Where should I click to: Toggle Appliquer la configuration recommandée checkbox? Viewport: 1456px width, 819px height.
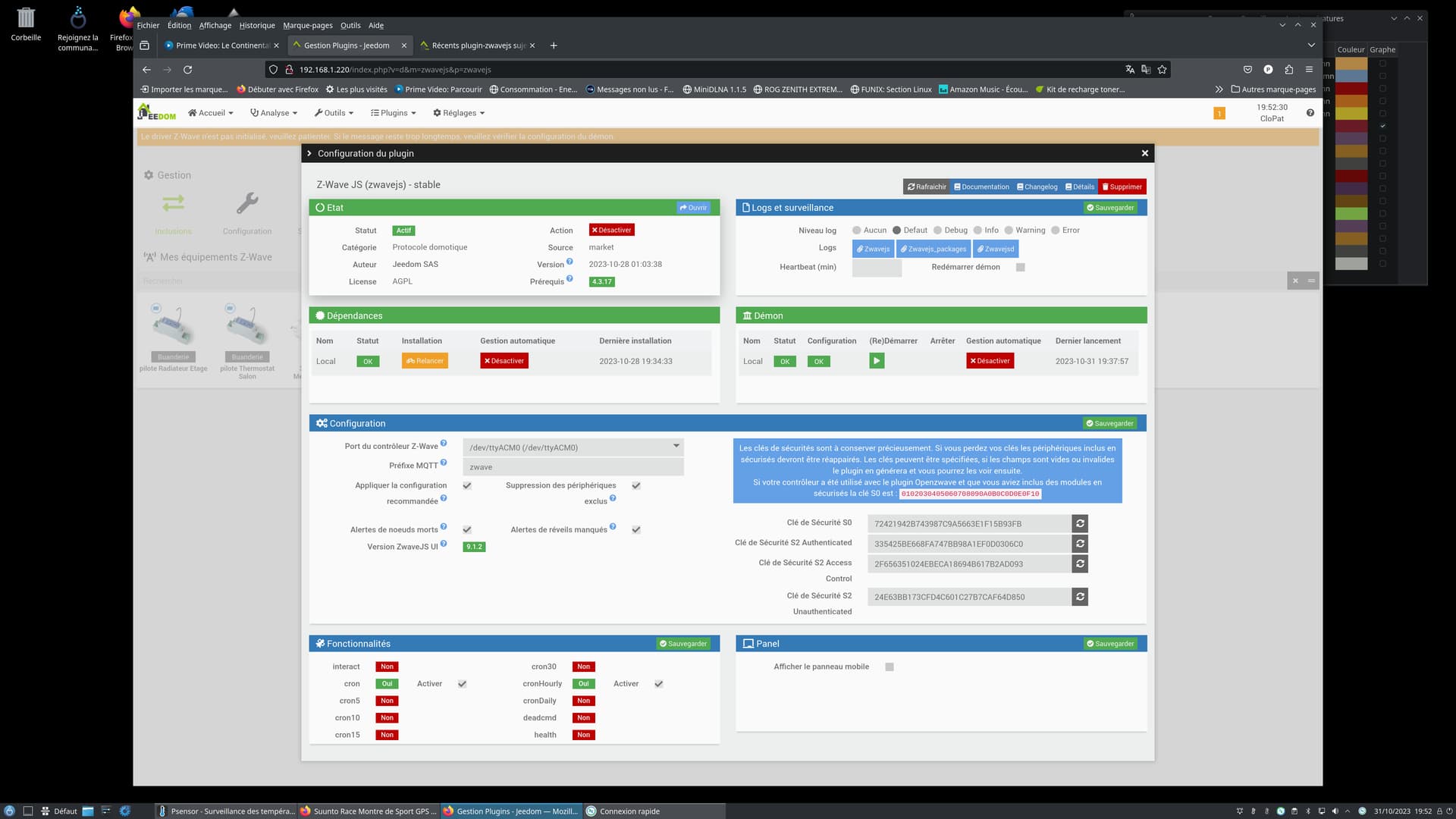tap(467, 485)
